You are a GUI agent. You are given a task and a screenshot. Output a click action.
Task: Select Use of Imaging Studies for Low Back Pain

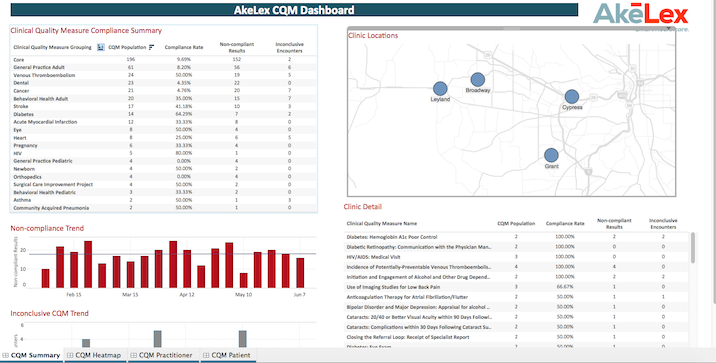click(x=517, y=287)
